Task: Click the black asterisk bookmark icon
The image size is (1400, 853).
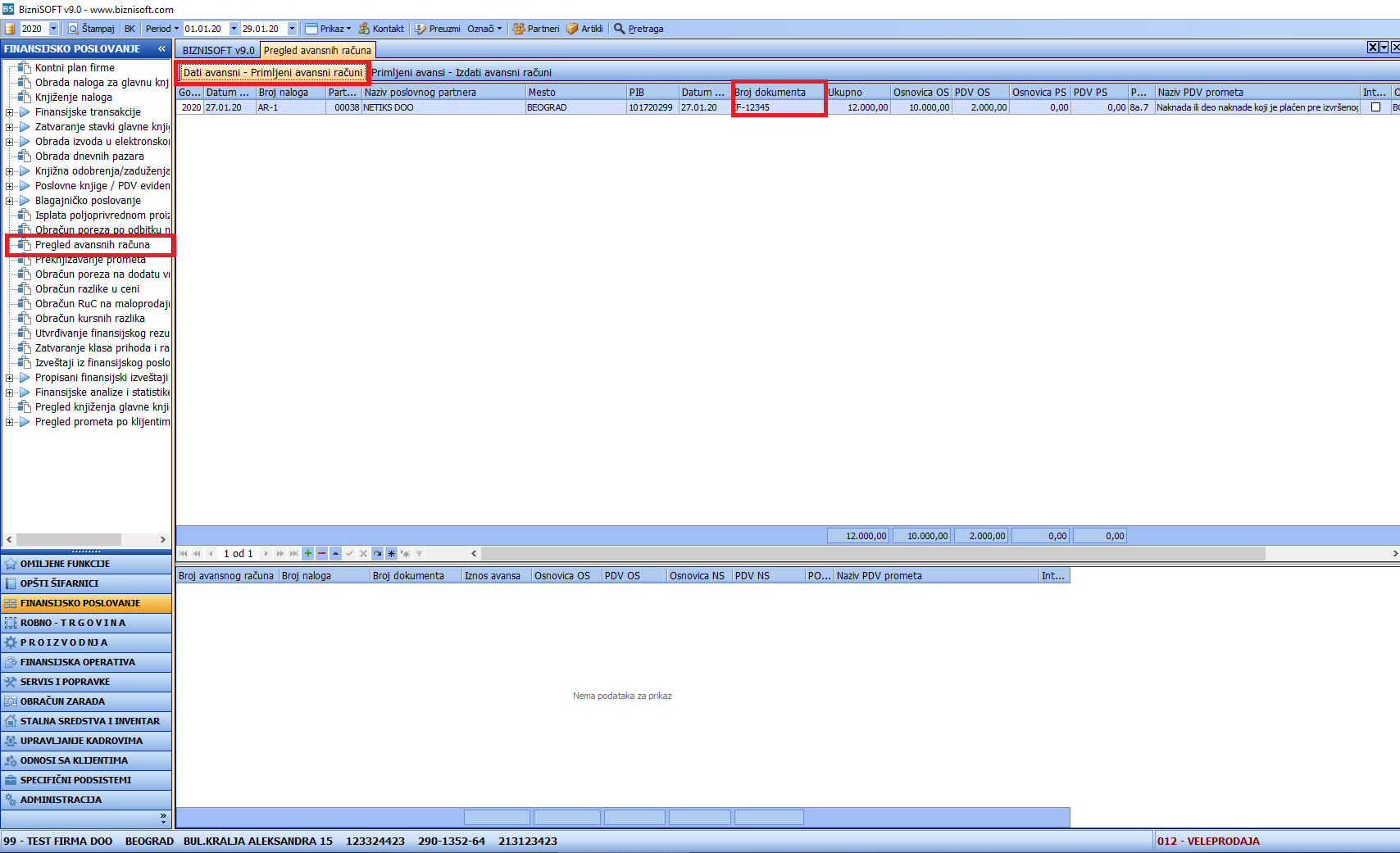Action: click(x=392, y=554)
